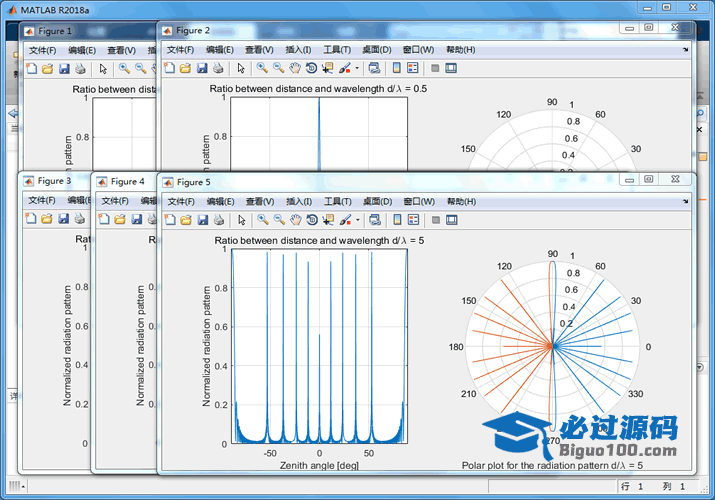This screenshot has height=500, width=715.
Task: Activate Zoom Out tool in Figure 2
Action: (278, 68)
